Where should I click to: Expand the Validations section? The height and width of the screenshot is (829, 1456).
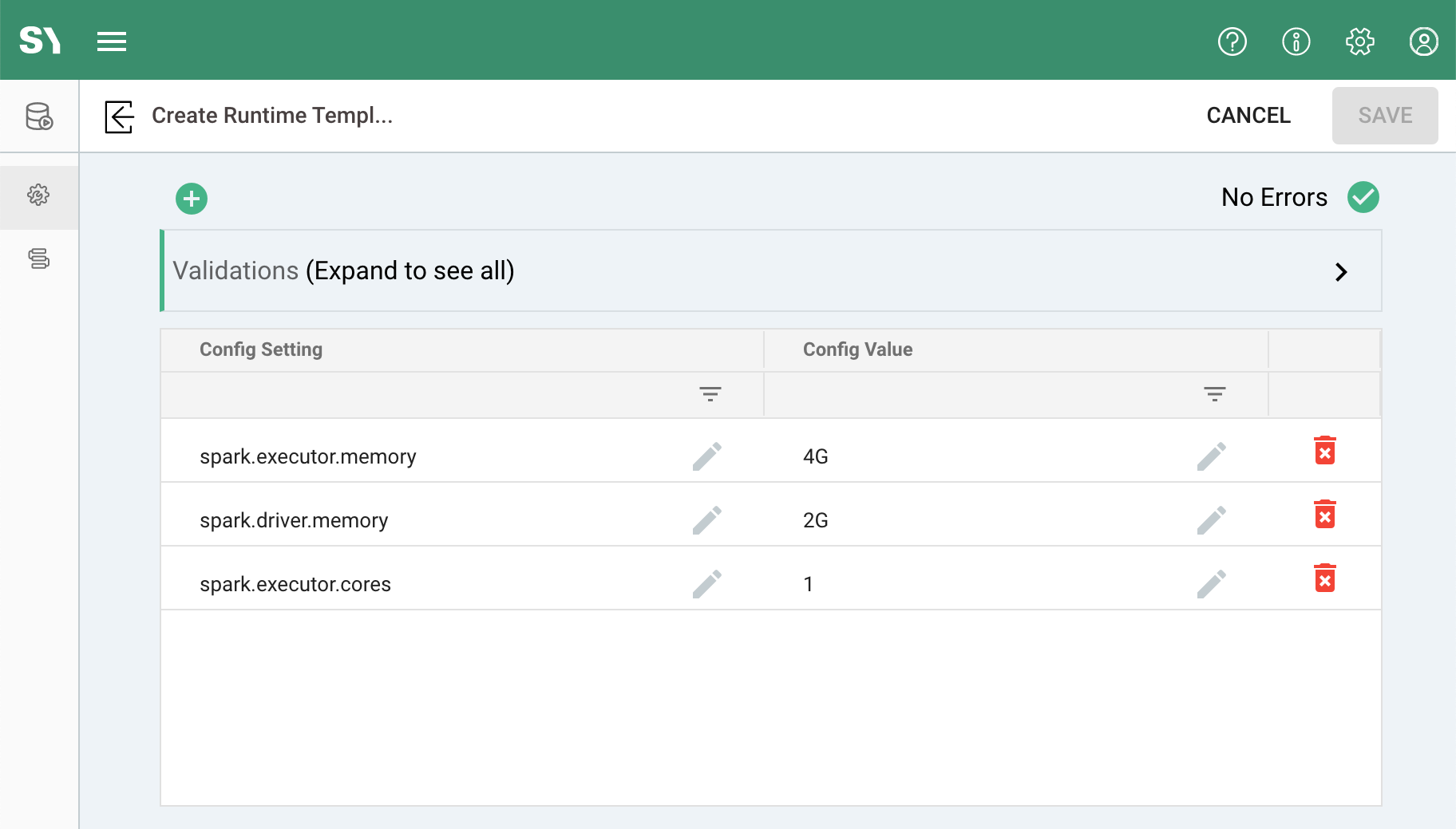tap(1342, 271)
